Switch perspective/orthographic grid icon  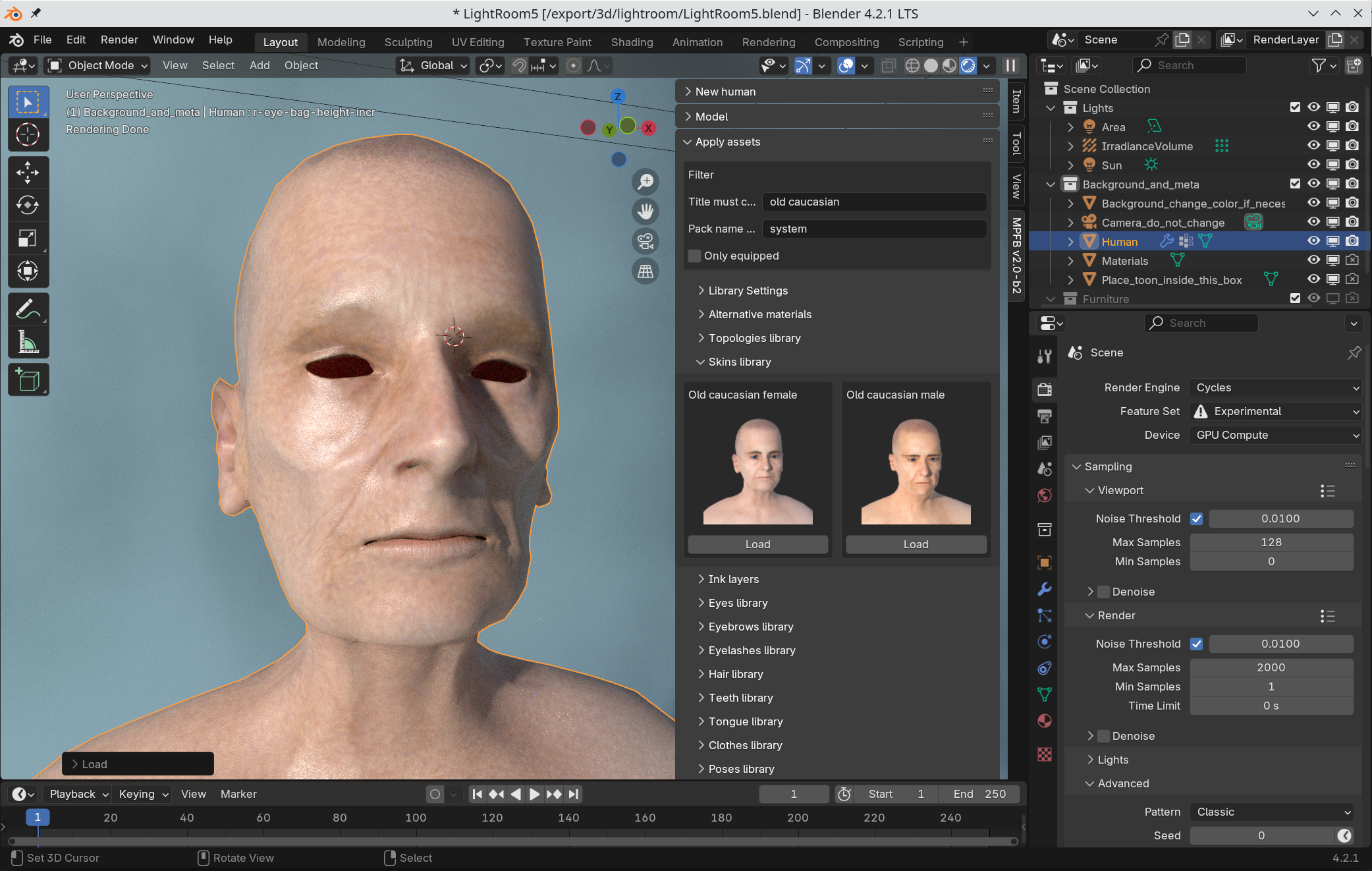point(645,271)
